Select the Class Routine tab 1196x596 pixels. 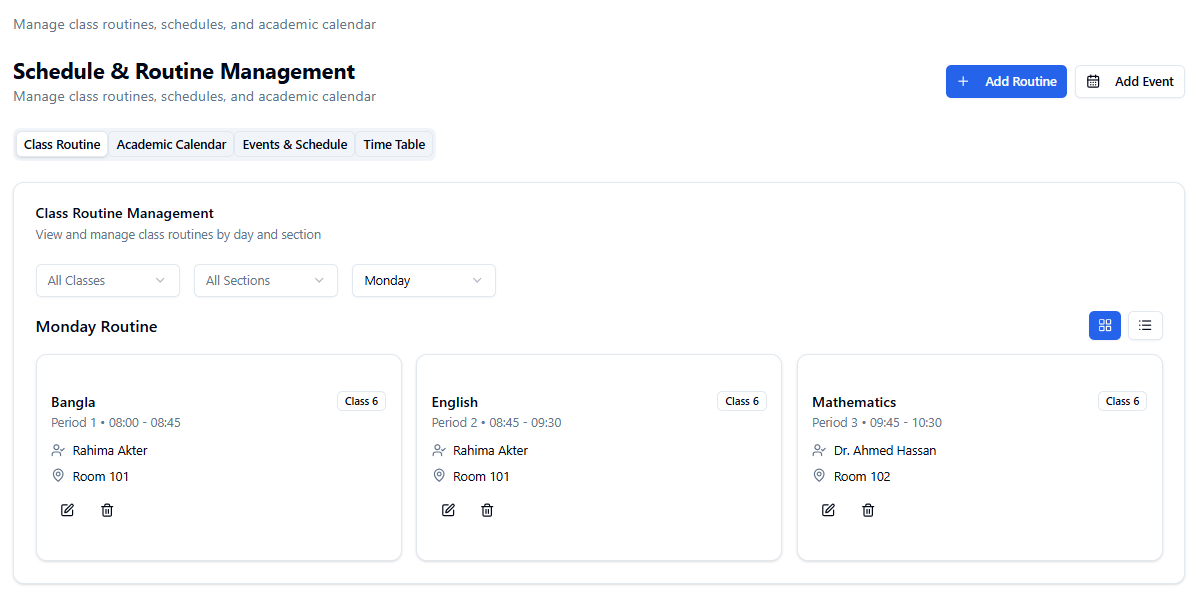click(62, 145)
